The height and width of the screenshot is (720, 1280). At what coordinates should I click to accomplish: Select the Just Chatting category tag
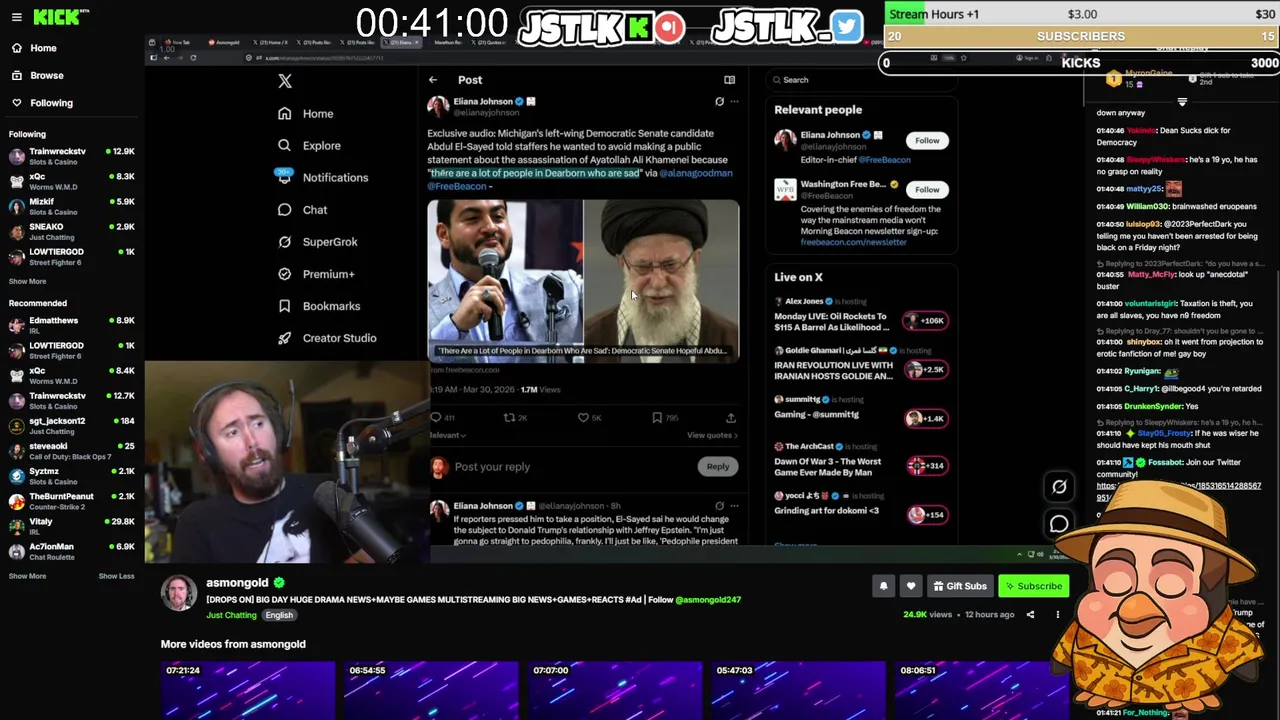231,616
